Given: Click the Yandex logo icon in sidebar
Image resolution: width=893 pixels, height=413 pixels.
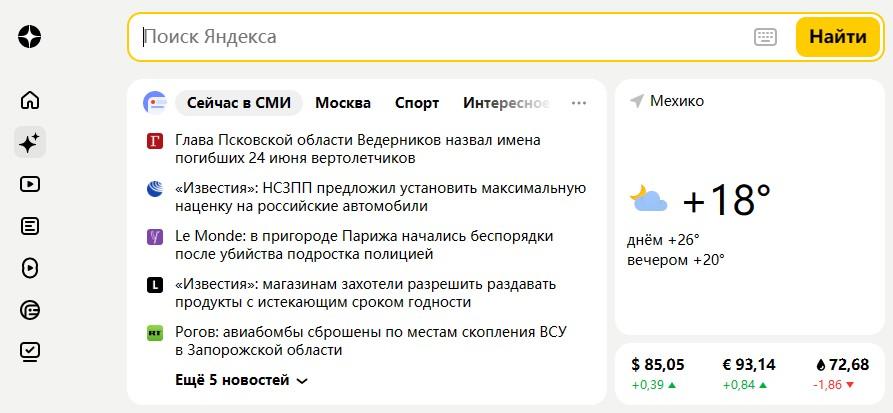Looking at the screenshot, I should point(30,37).
